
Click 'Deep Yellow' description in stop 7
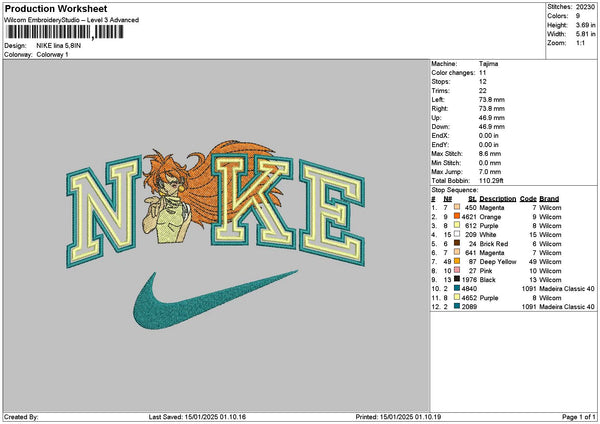[498, 262]
